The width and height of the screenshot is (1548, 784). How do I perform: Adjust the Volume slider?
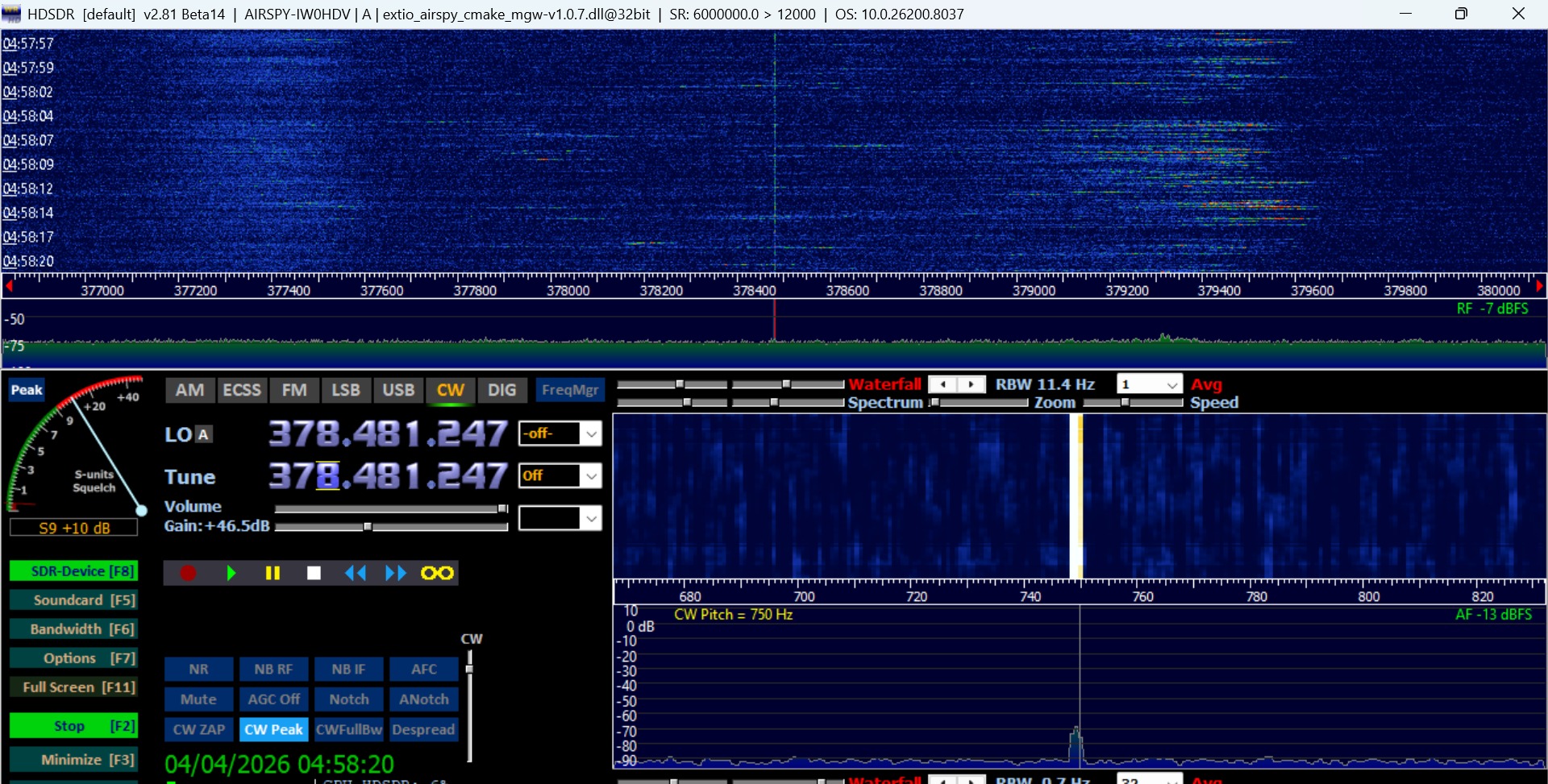502,508
